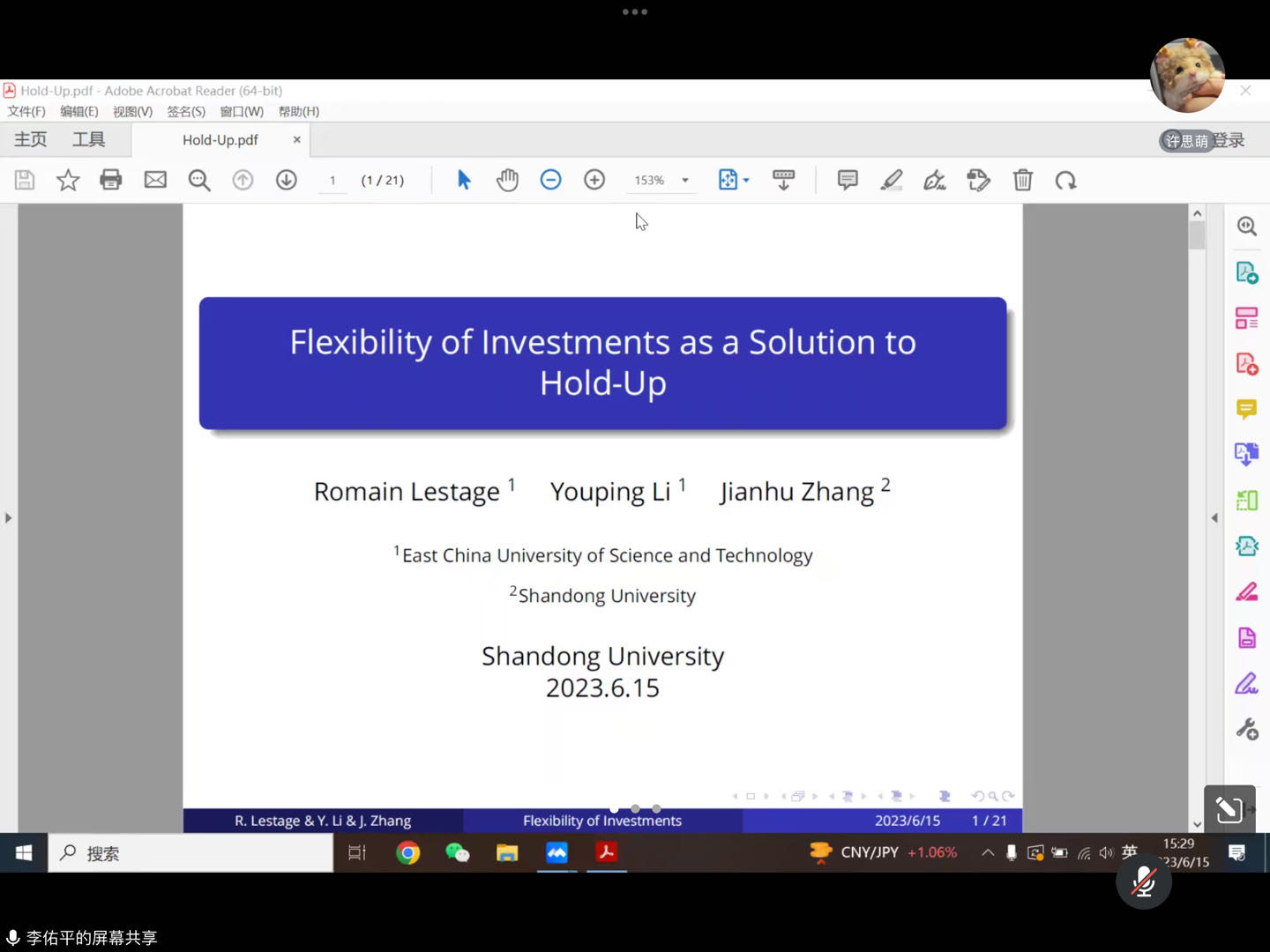Viewport: 1270px width, 952px height.
Task: Click the zoom out minus button
Action: [x=550, y=180]
